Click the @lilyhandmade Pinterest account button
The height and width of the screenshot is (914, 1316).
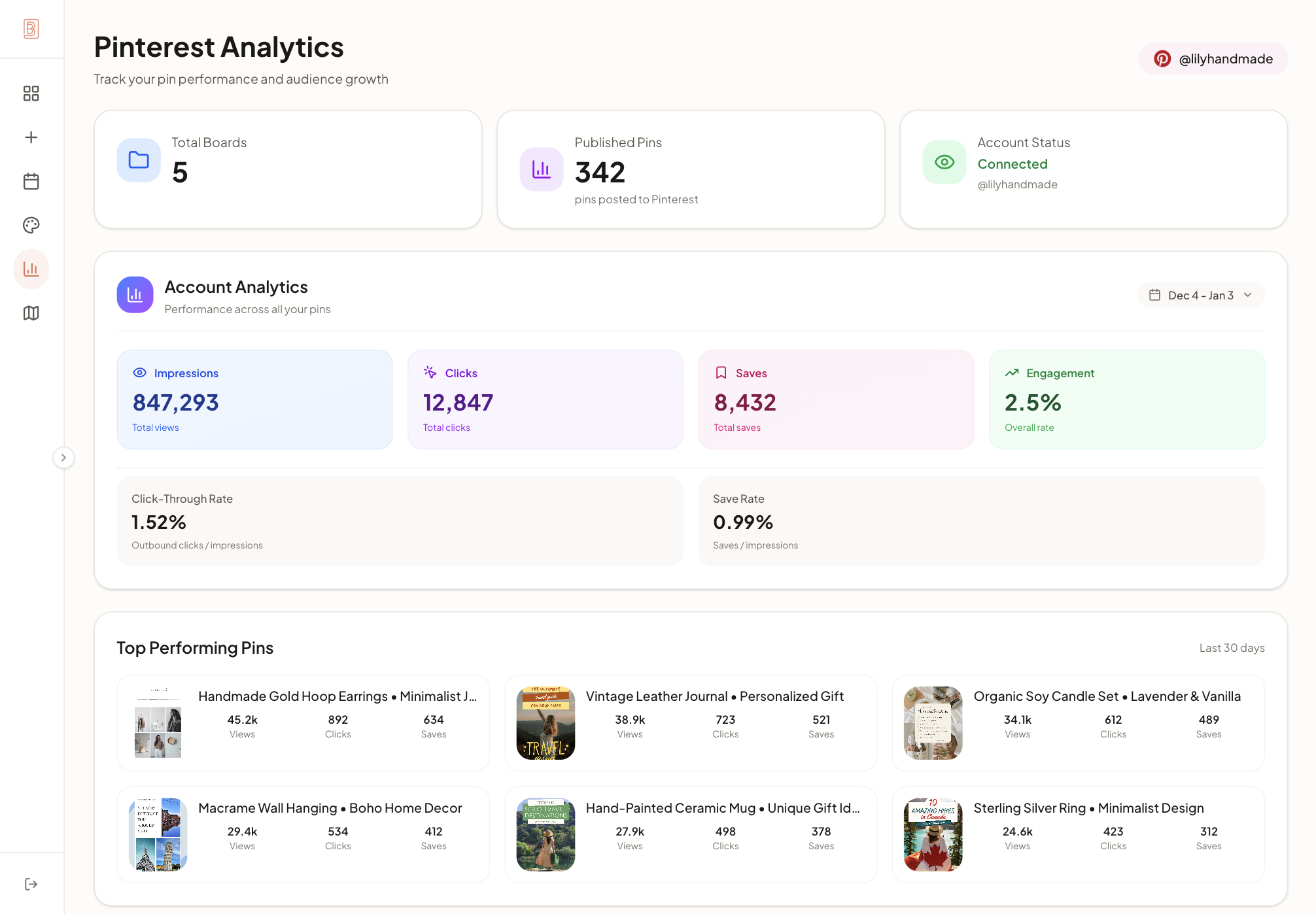[1213, 59]
